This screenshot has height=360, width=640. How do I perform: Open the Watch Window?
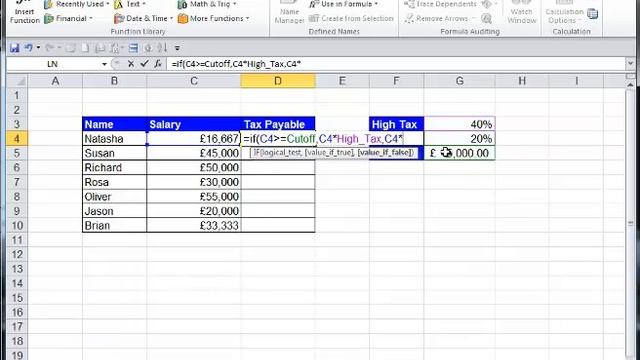tap(521, 12)
